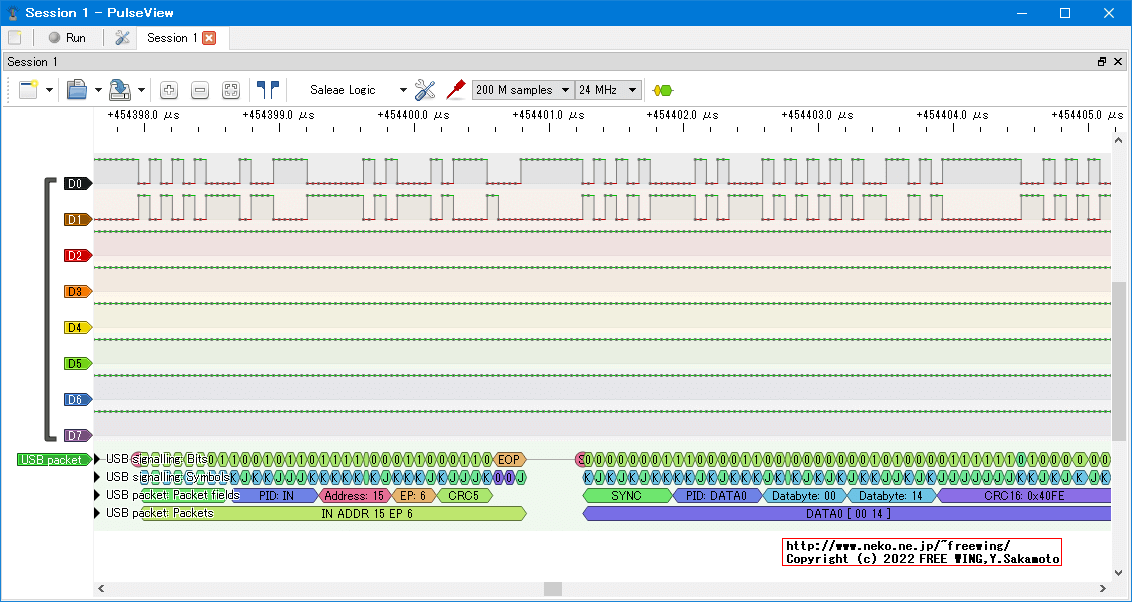Click the +454400.0 µs ruler timestamp
Screen dimensions: 1132x602
point(414,115)
